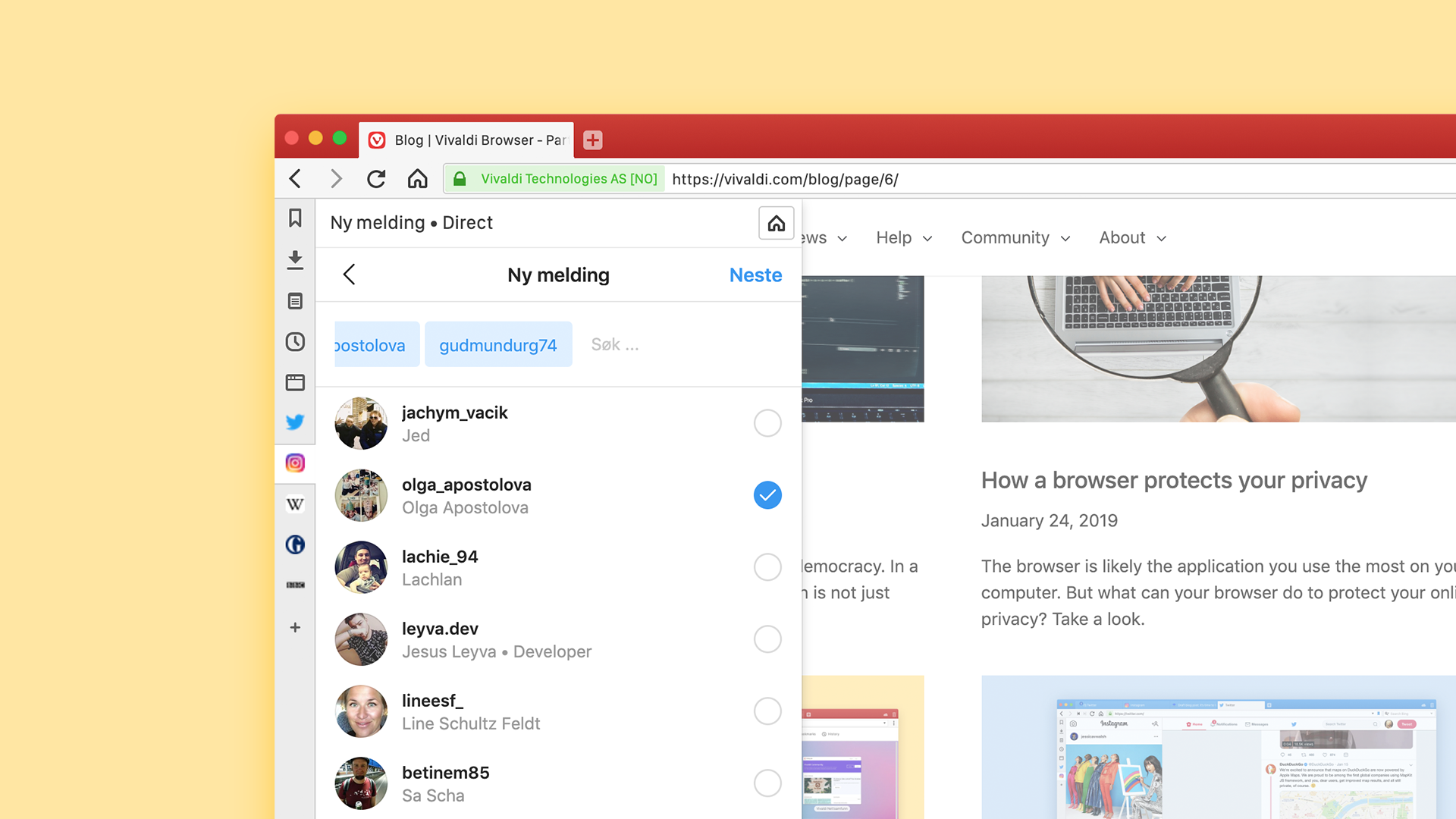Click the back arrow in message composer

[348, 274]
